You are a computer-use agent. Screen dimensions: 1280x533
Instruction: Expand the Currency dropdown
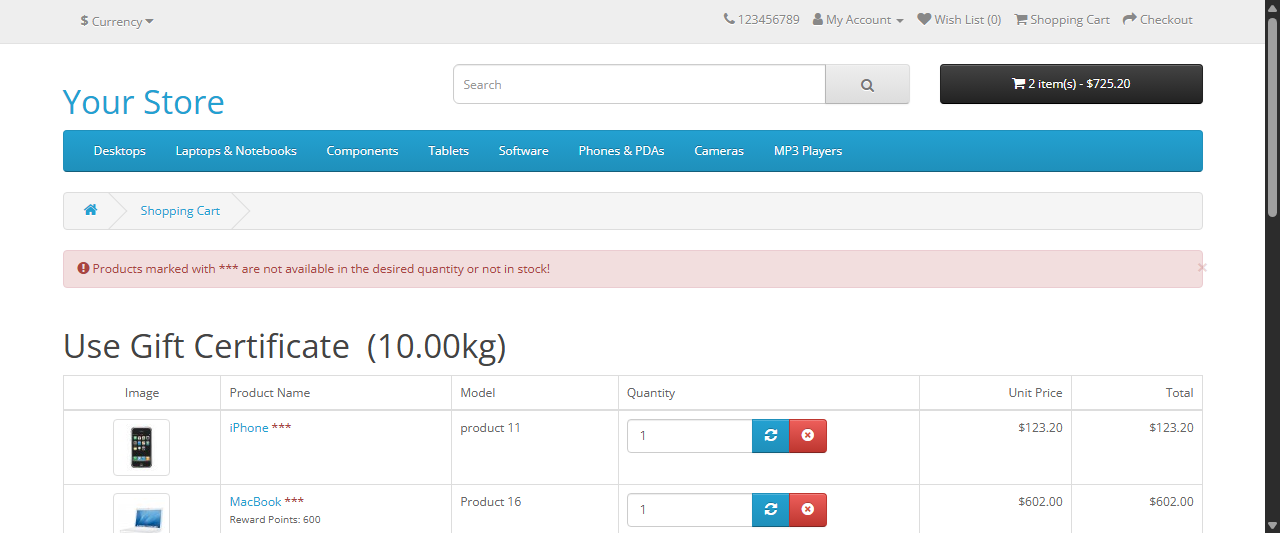pos(117,21)
